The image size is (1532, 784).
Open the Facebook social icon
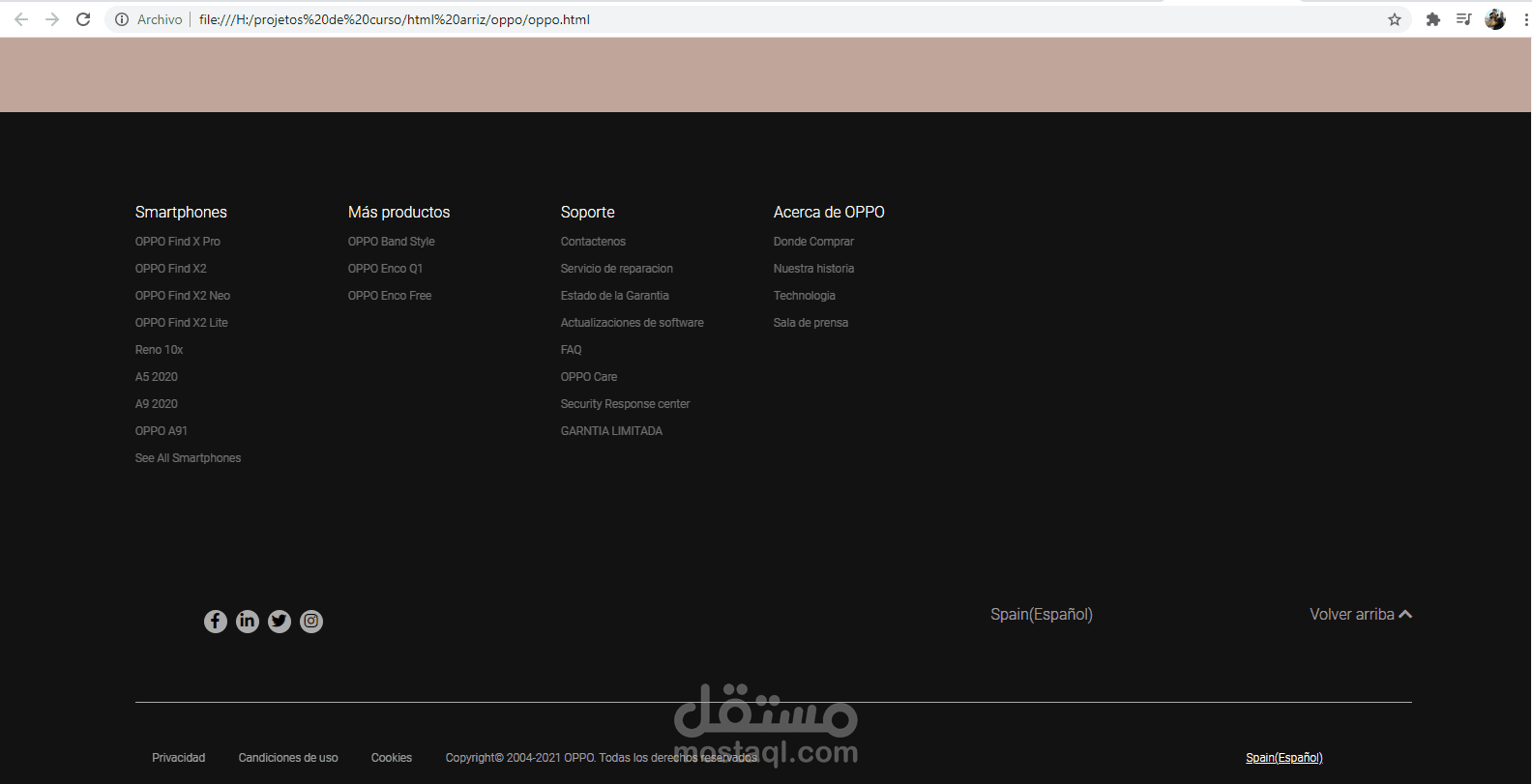pyautogui.click(x=216, y=621)
